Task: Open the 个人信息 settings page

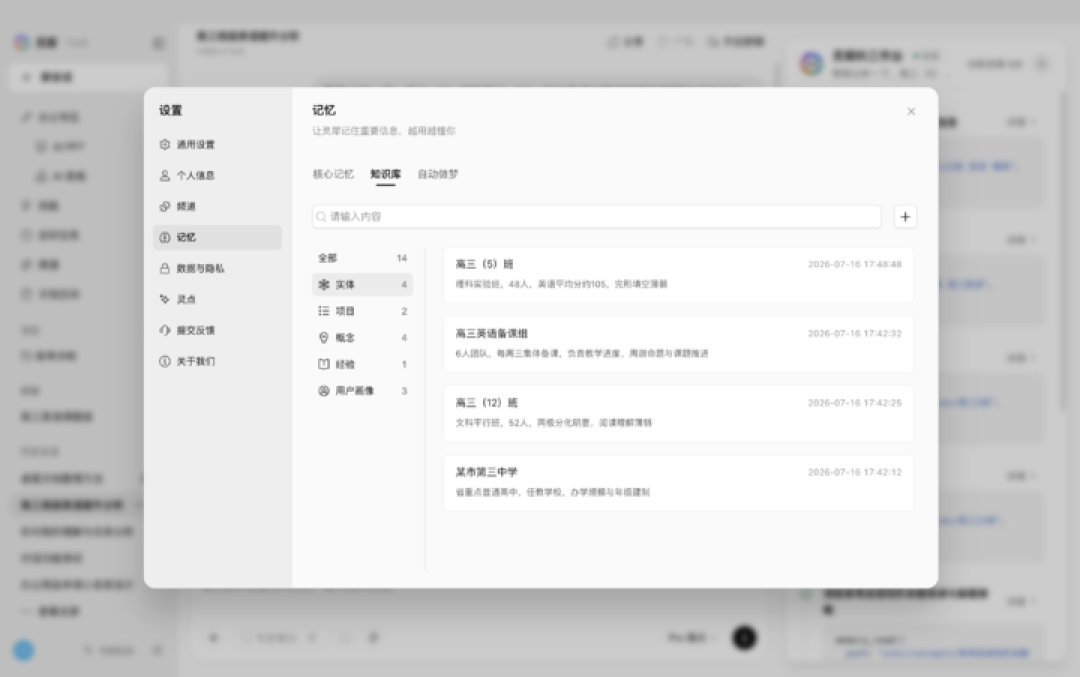Action: click(217, 176)
